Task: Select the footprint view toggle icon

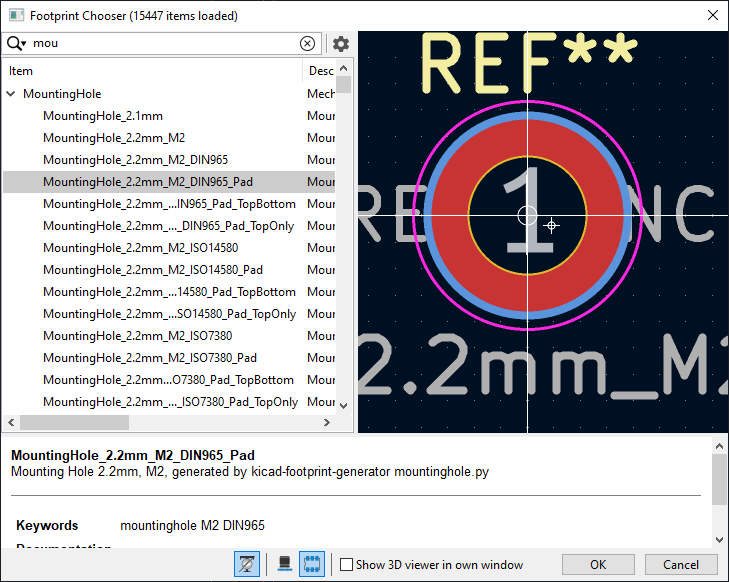Action: (311, 564)
